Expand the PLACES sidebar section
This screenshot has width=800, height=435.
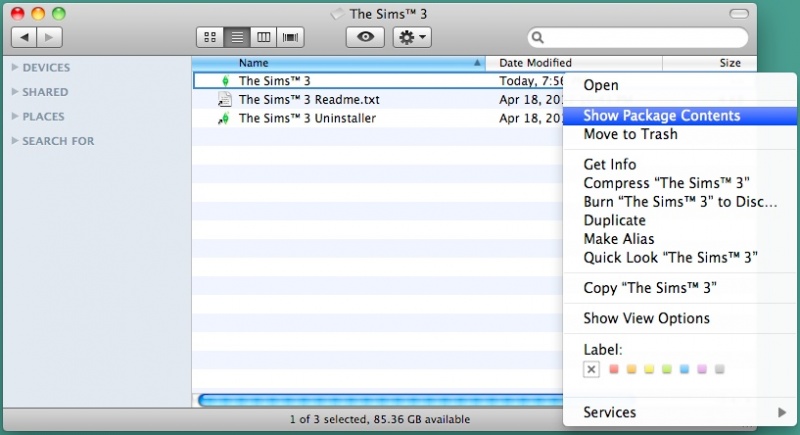click(15, 116)
